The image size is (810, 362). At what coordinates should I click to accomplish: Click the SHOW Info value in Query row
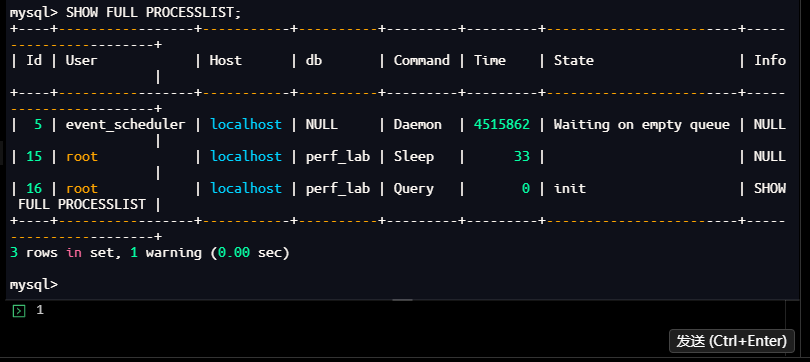(770, 188)
